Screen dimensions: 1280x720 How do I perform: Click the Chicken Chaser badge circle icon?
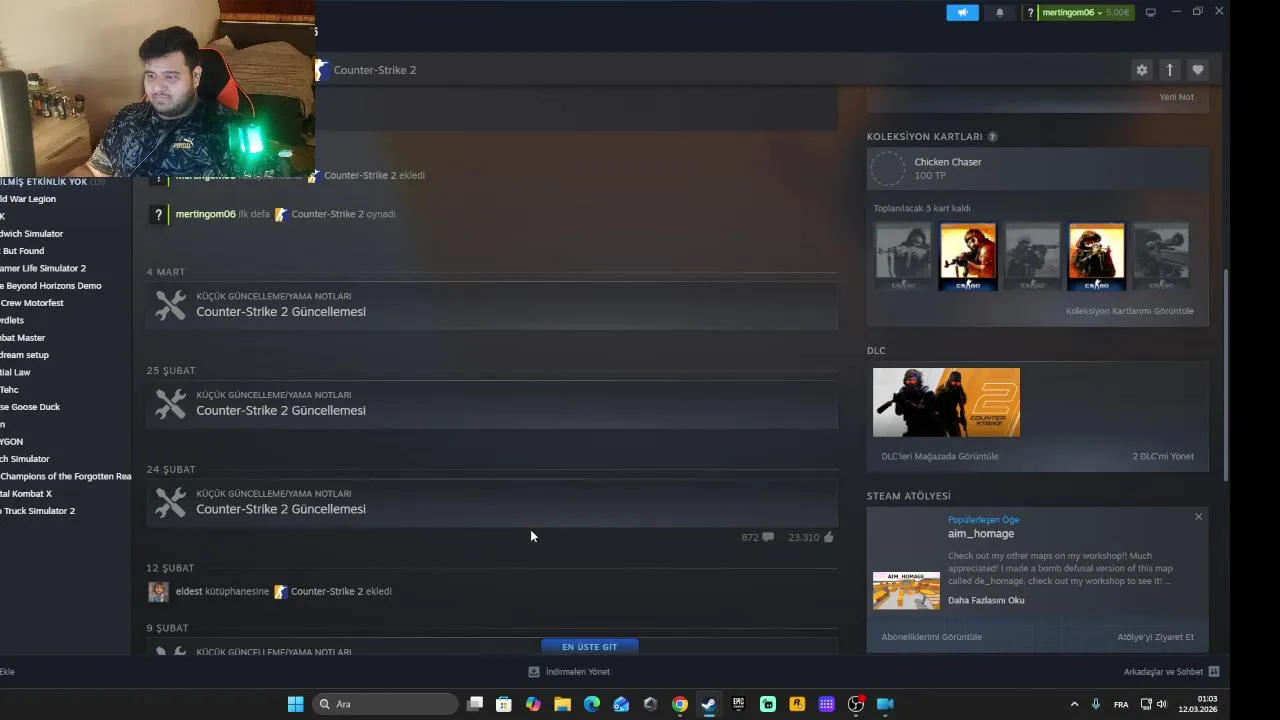(x=887, y=168)
